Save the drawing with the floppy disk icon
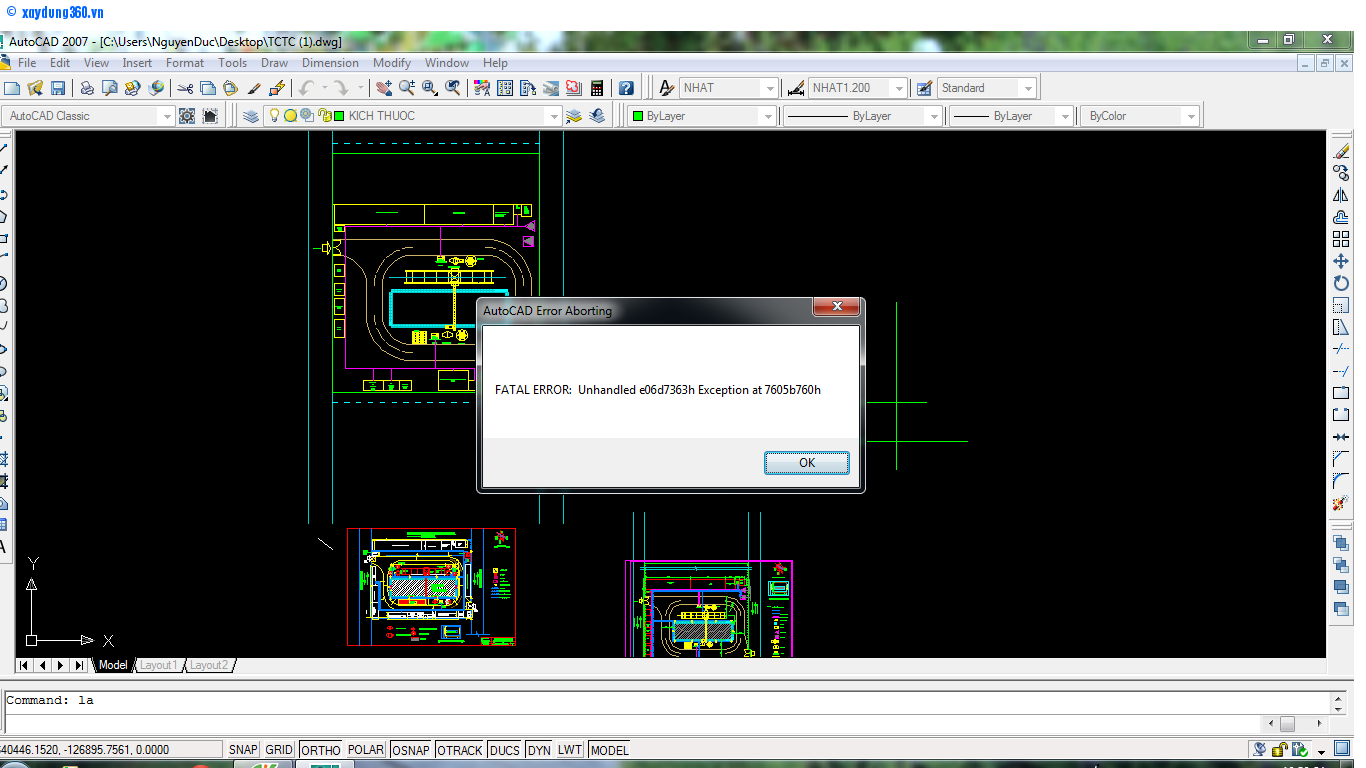Image resolution: width=1366 pixels, height=768 pixels. (x=58, y=88)
